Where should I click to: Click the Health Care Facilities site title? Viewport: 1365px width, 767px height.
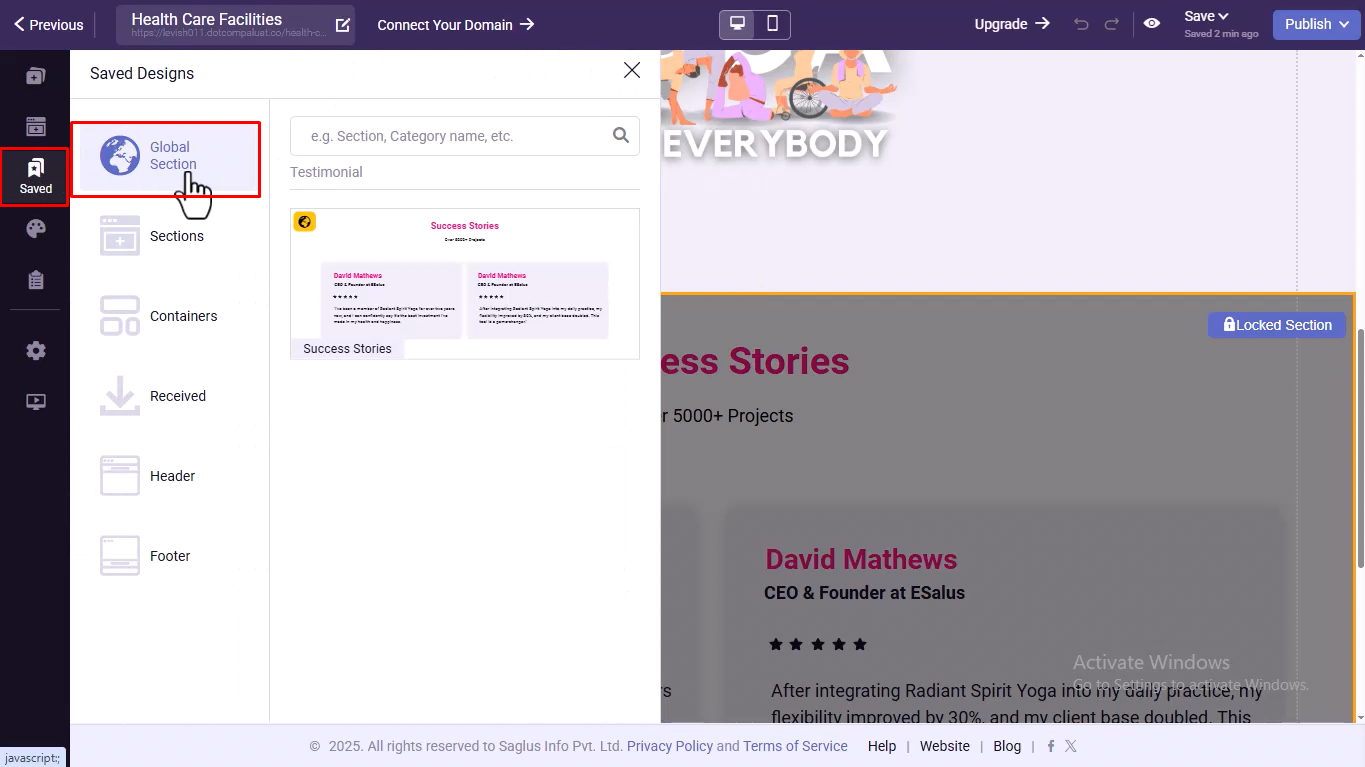[x=207, y=19]
